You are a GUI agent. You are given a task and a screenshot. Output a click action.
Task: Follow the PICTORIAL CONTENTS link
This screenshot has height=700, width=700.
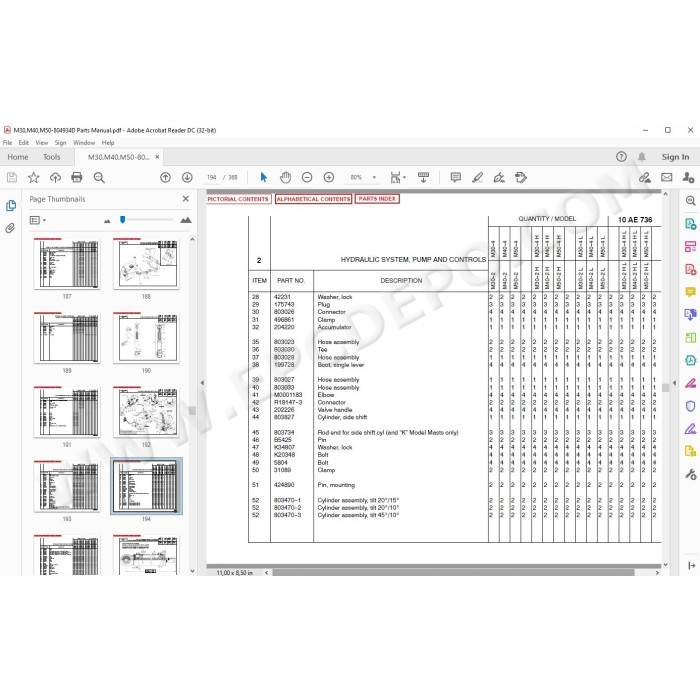point(238,199)
